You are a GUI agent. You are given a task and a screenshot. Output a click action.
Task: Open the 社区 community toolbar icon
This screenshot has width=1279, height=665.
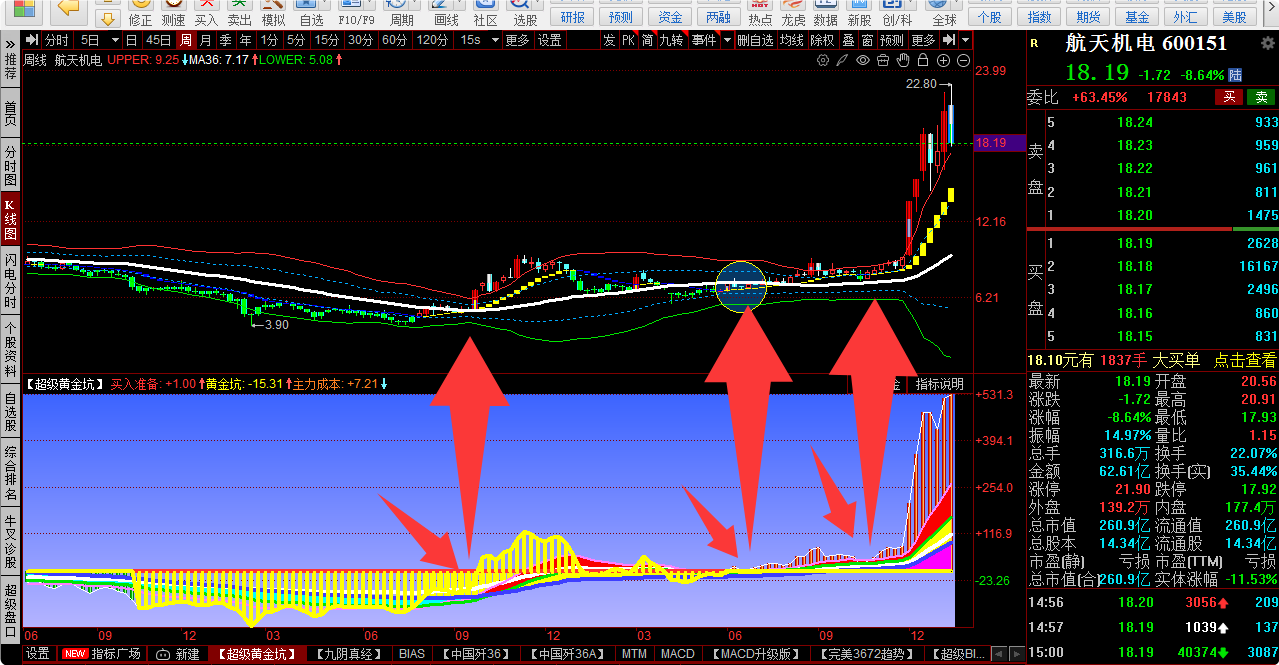click(x=485, y=12)
